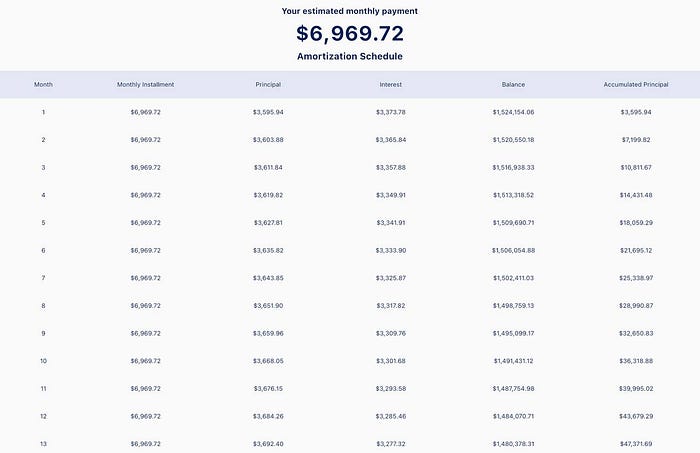Select month 1 balance $1,524,154.06
The image size is (700, 453).
click(513, 112)
